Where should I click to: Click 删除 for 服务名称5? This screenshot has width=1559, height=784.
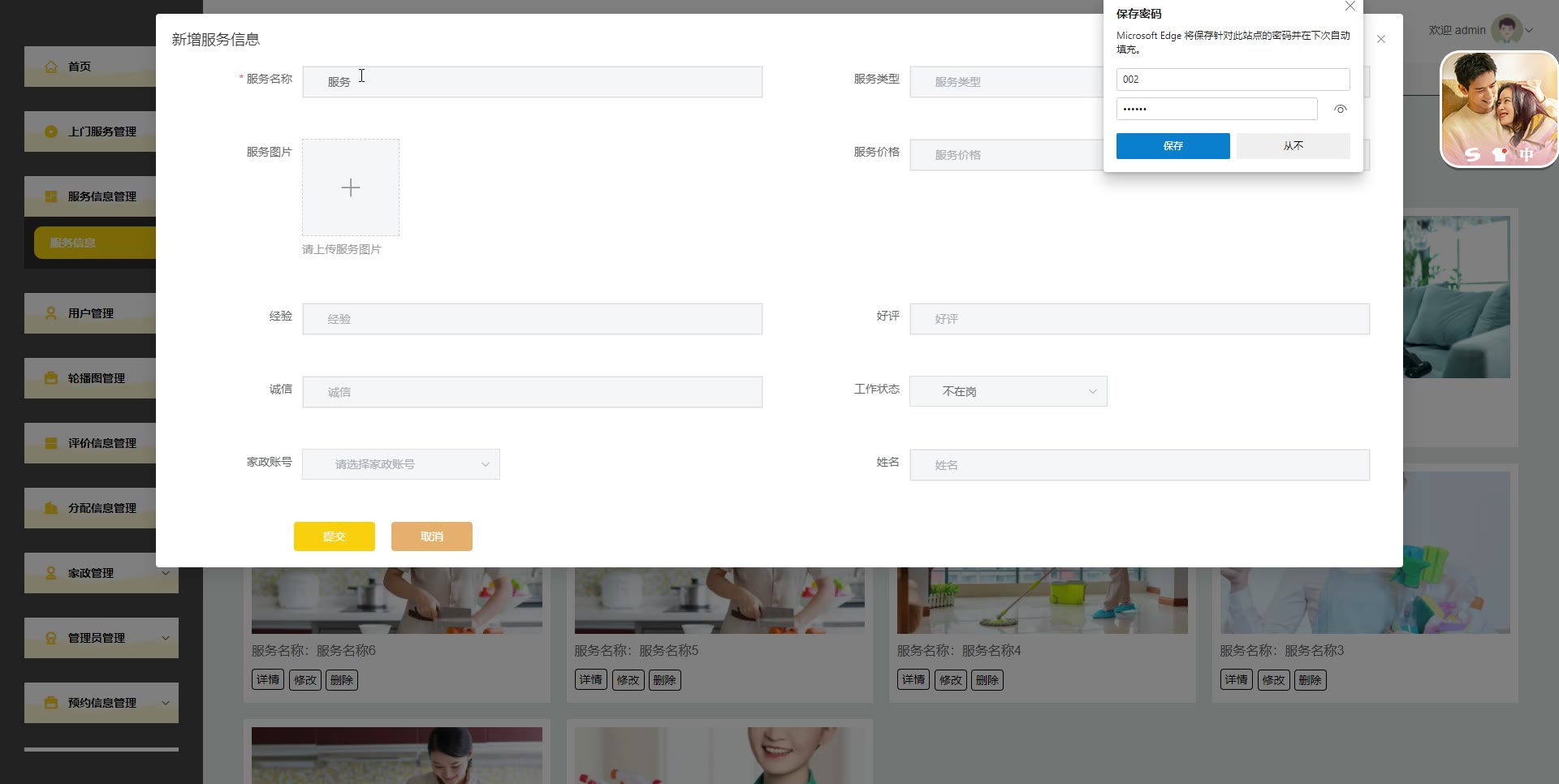(664, 680)
